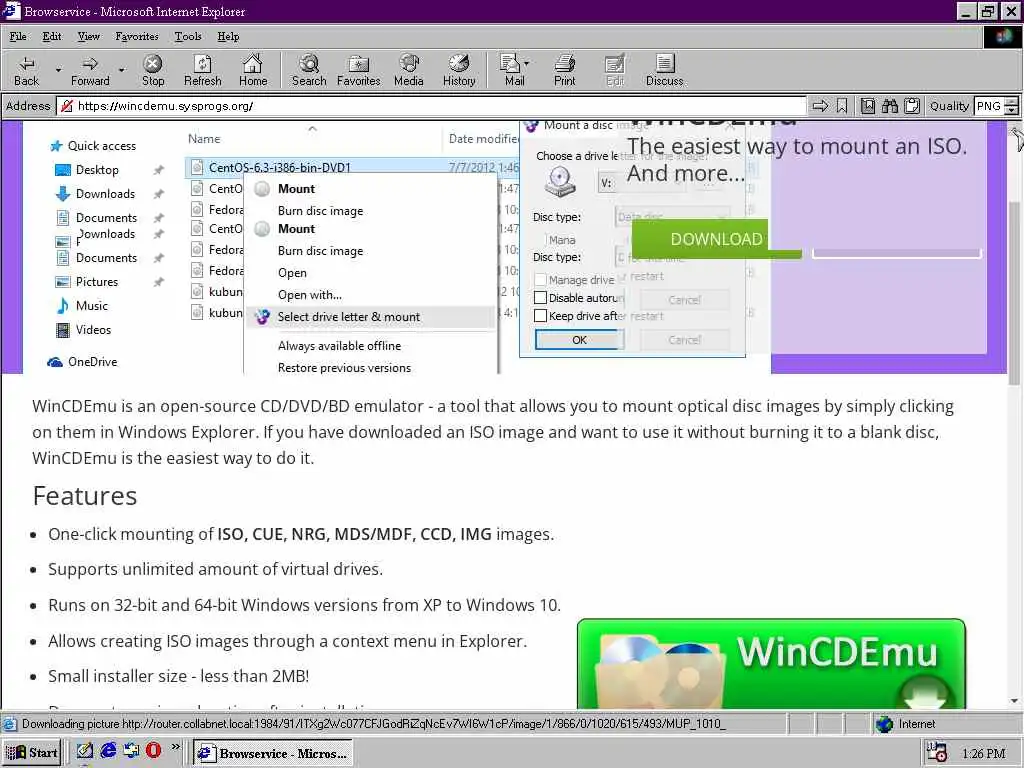Stop loading with the Stop button
This screenshot has width=1024, height=768.
pyautogui.click(x=153, y=71)
